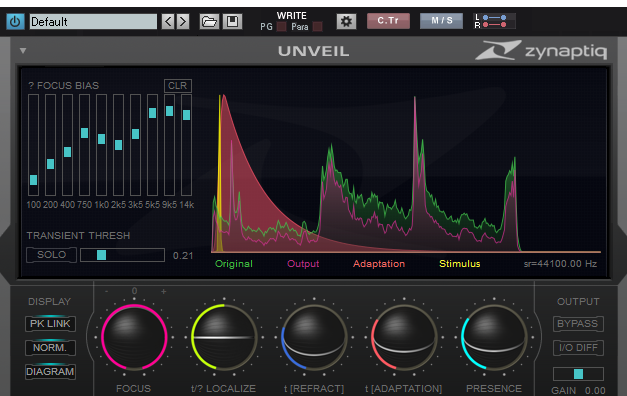Toggle the M/S mode button

point(441,21)
